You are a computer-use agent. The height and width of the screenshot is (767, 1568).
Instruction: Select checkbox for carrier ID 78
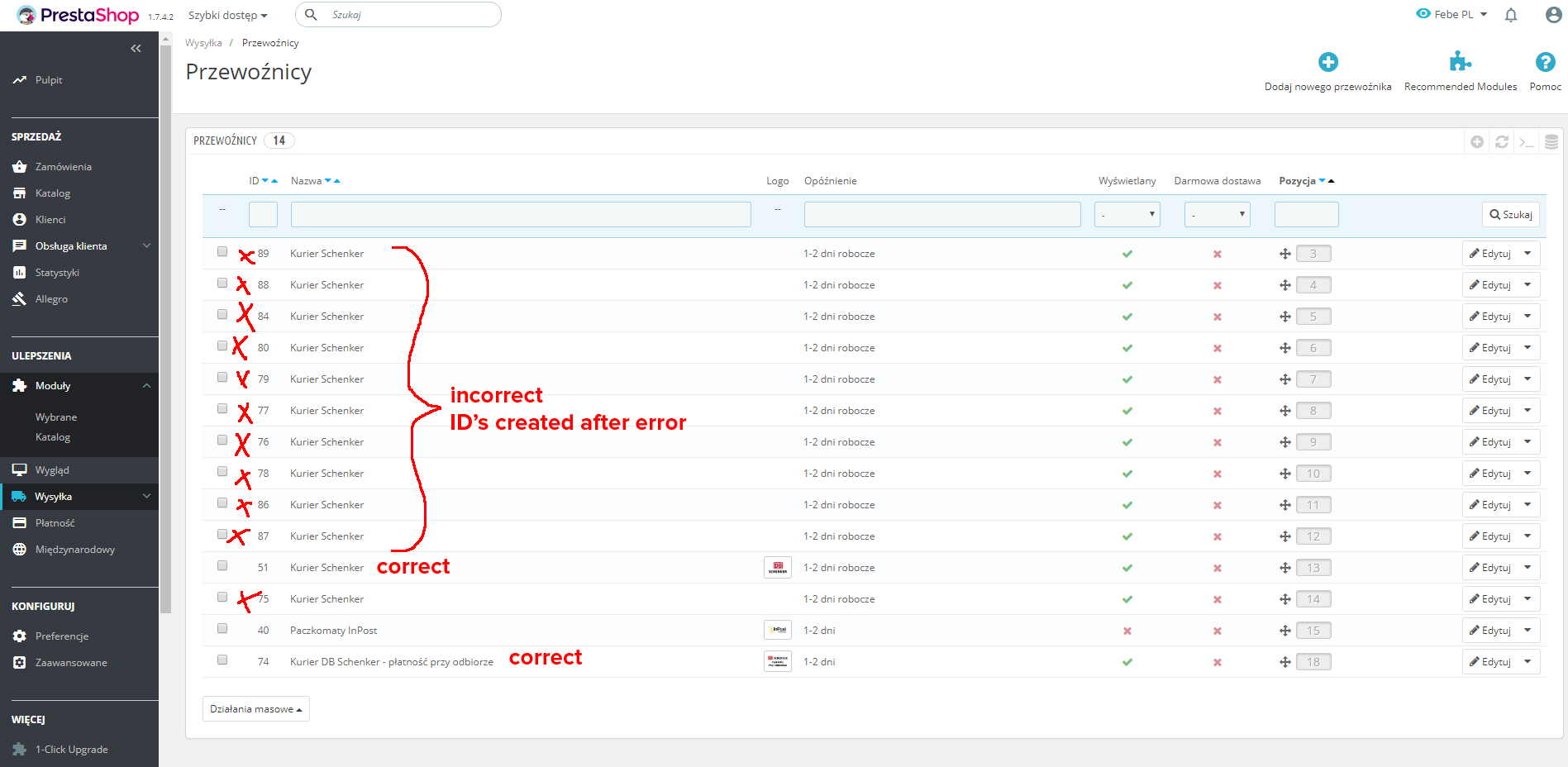[x=222, y=471]
